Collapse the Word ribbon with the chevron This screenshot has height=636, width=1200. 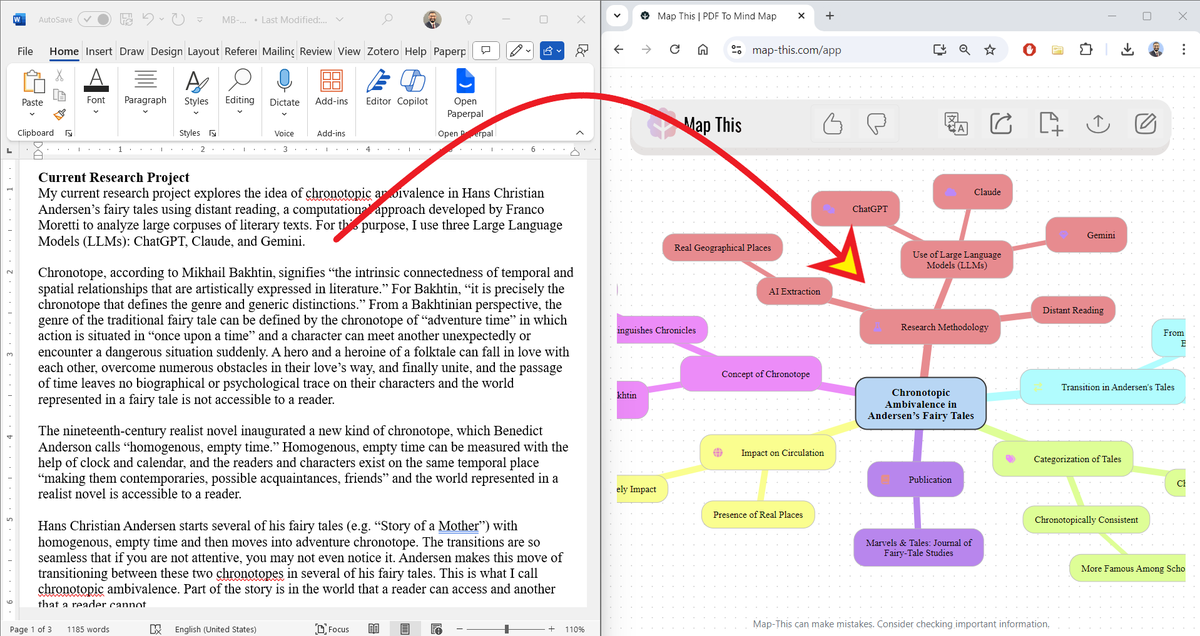point(578,132)
